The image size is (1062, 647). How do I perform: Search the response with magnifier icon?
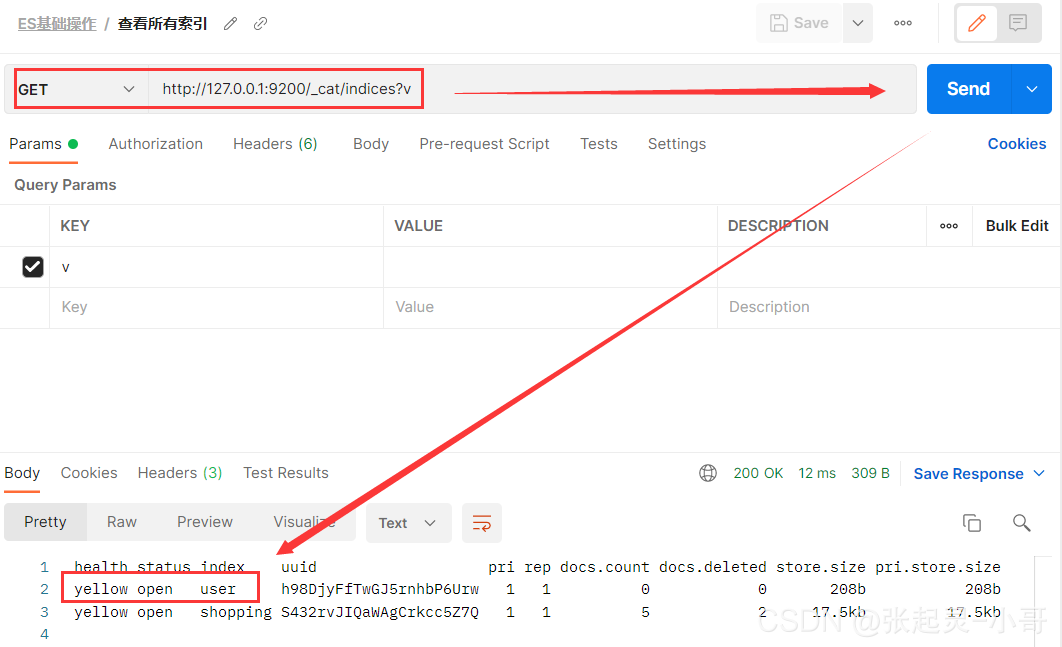(x=1021, y=522)
